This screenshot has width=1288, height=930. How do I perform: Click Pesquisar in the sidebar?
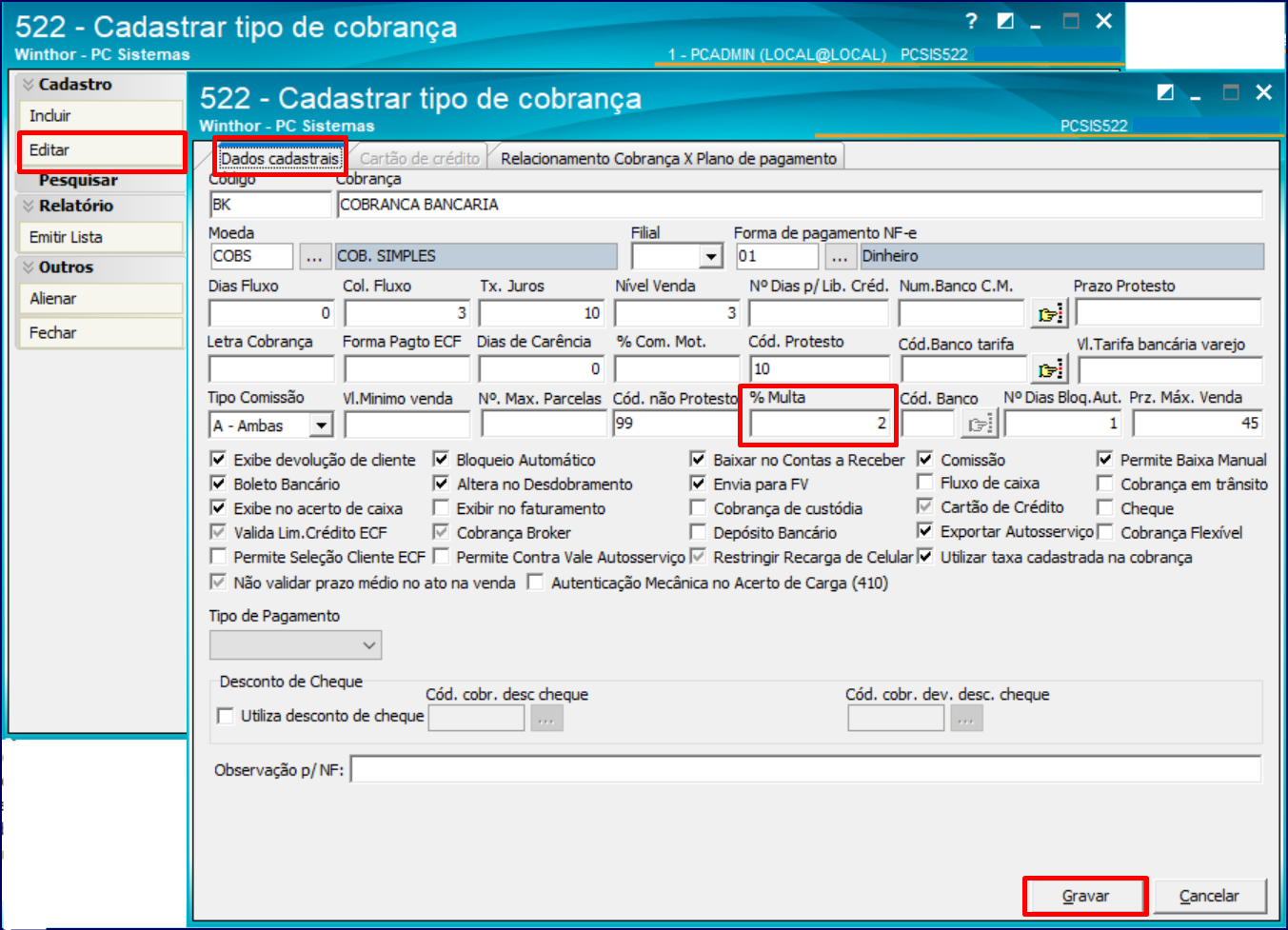78,180
